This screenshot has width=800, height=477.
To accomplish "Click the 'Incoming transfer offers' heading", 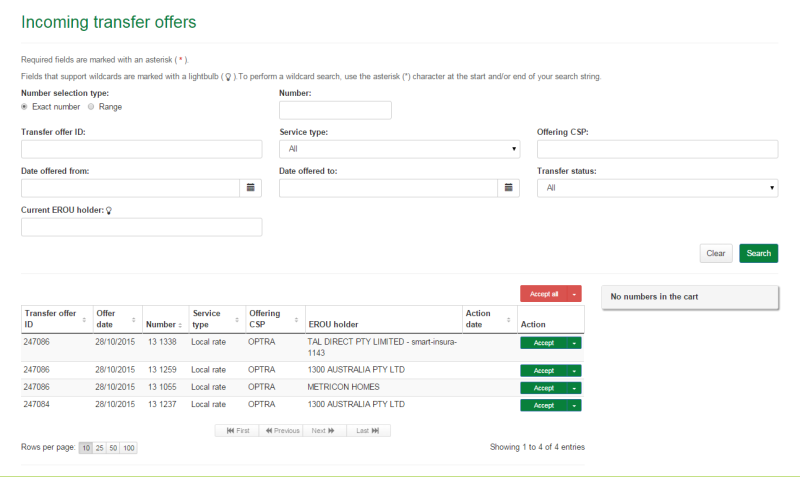I will coord(108,22).
